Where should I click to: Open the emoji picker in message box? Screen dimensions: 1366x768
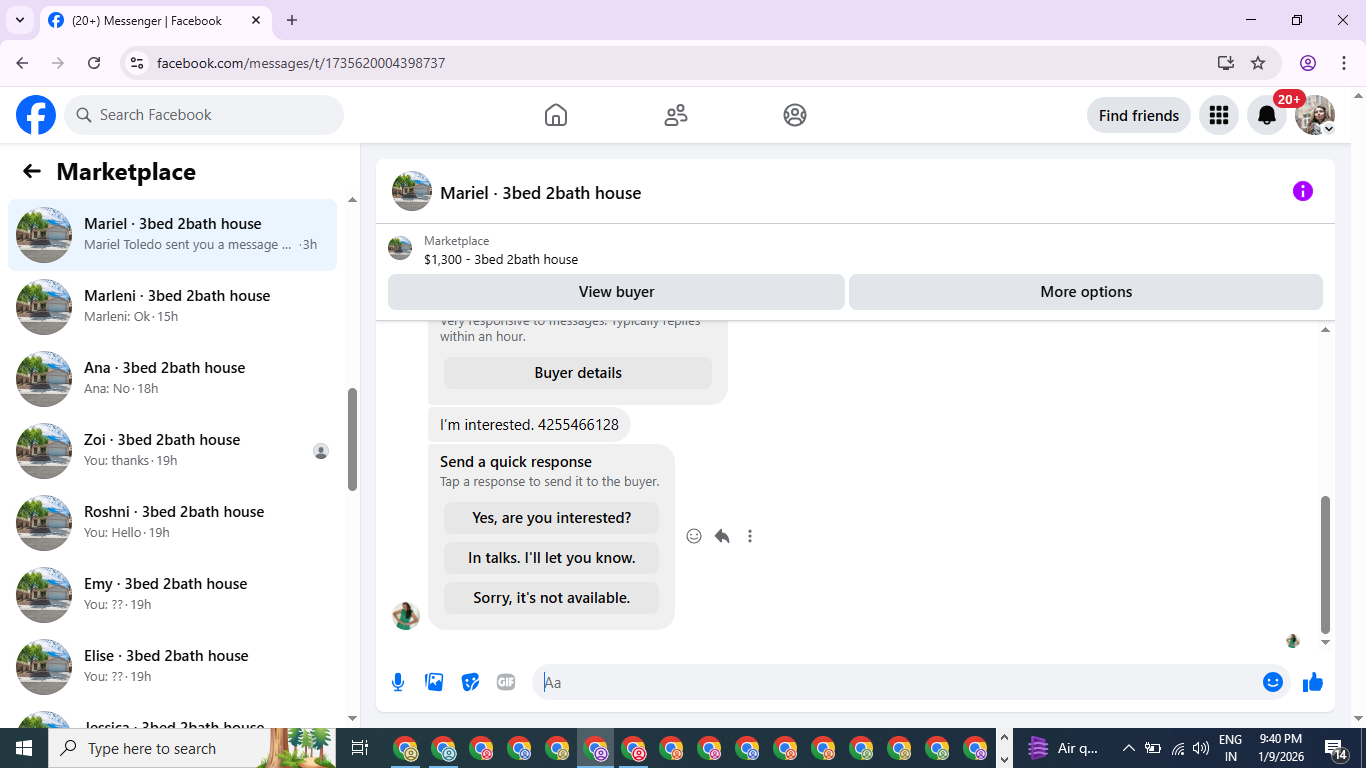point(1273,682)
